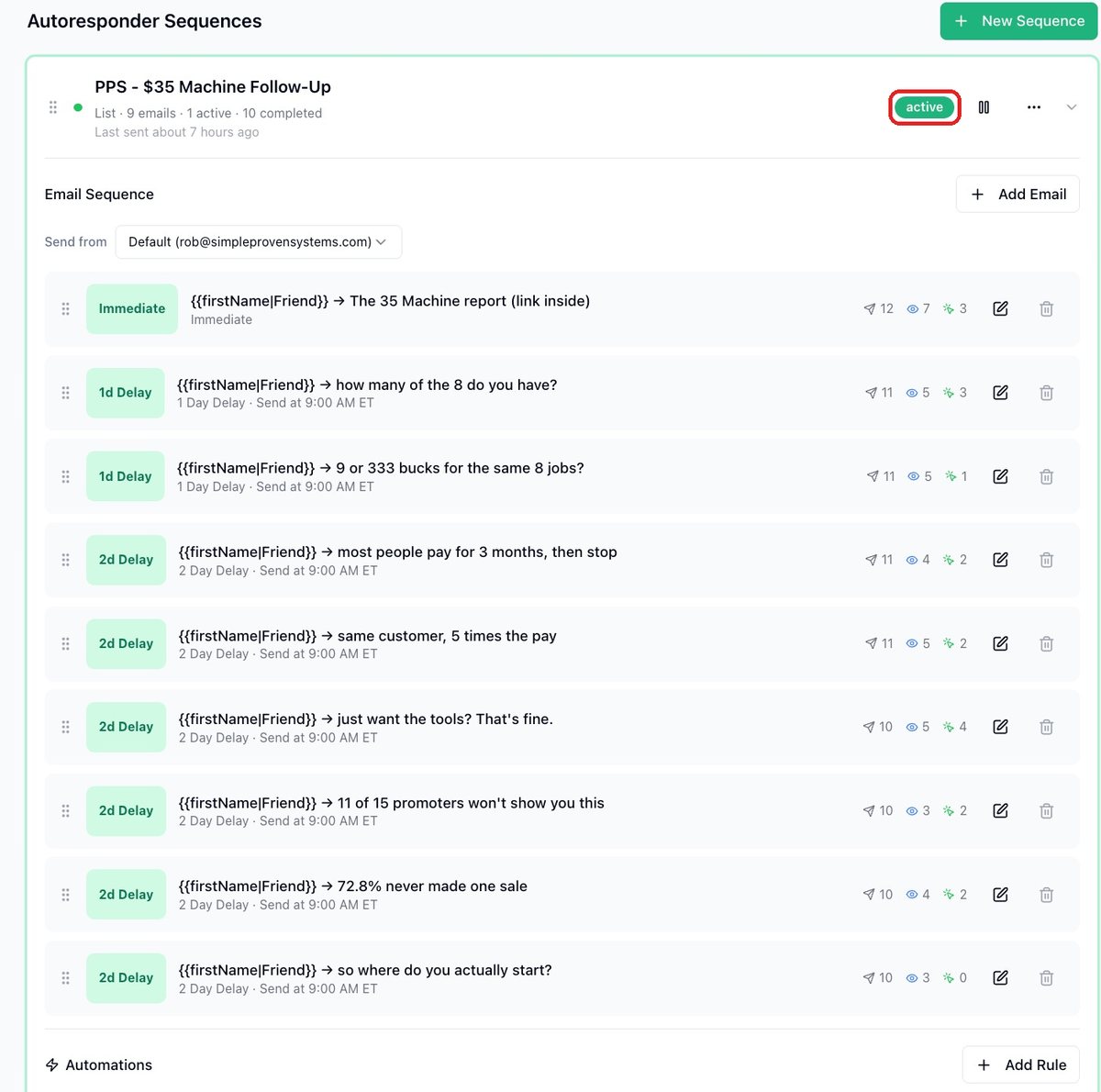Viewport: 1101px width, 1092px height.
Task: Edit the 'most people pay for 3 months' email
Action: pyautogui.click(x=1001, y=560)
